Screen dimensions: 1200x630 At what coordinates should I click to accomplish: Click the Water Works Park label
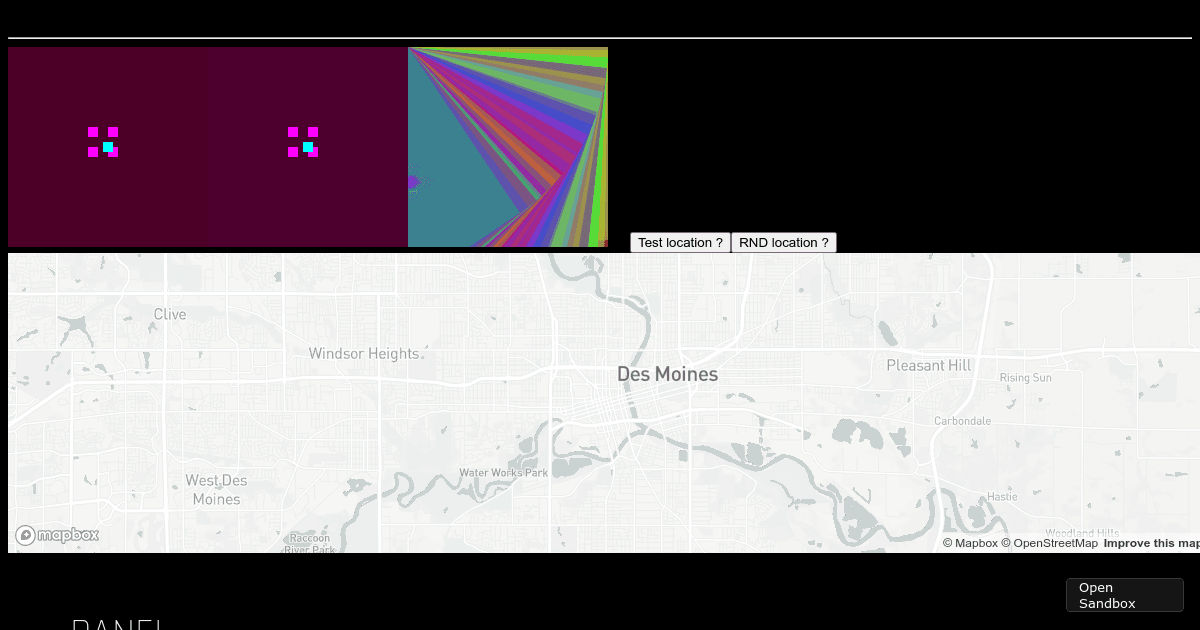(504, 472)
